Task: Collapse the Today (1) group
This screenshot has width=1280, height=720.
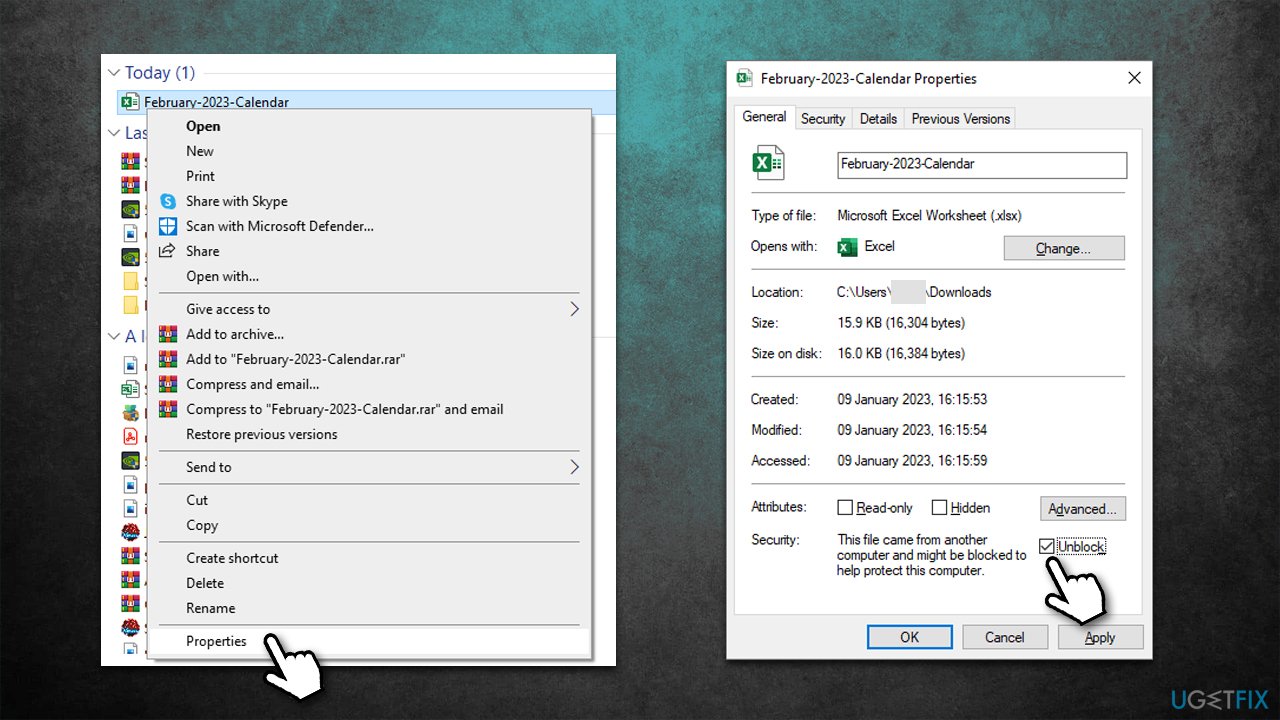Action: 113,72
